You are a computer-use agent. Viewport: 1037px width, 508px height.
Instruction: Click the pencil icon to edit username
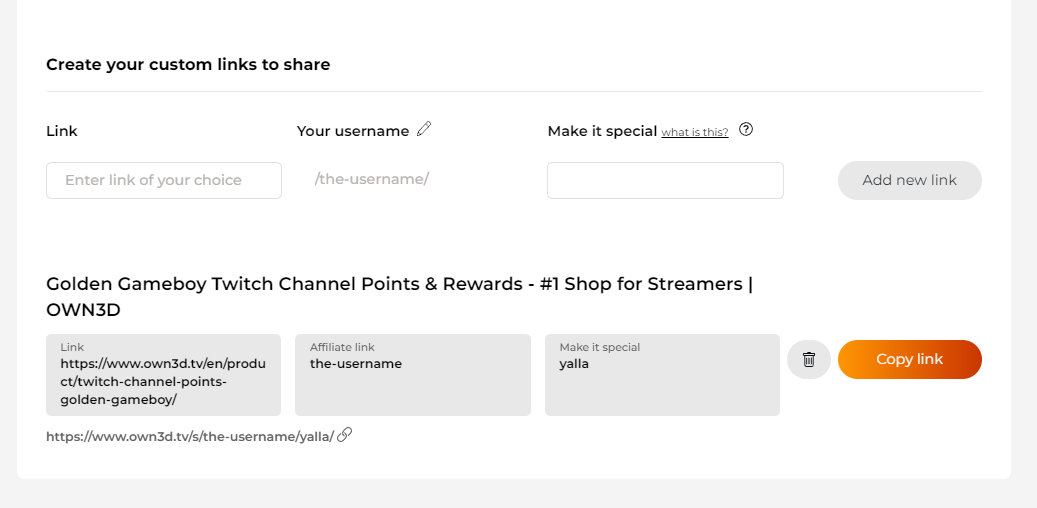click(424, 129)
